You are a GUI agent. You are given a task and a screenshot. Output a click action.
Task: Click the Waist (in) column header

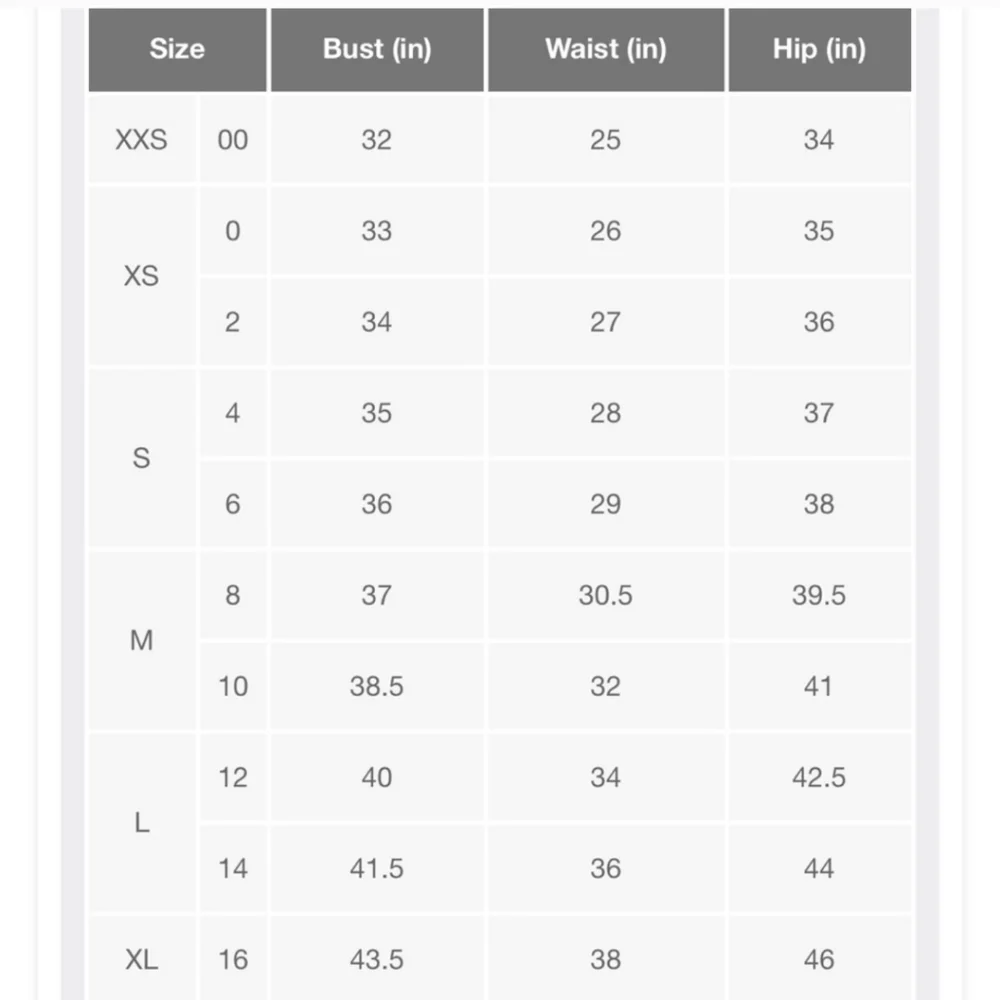605,49
